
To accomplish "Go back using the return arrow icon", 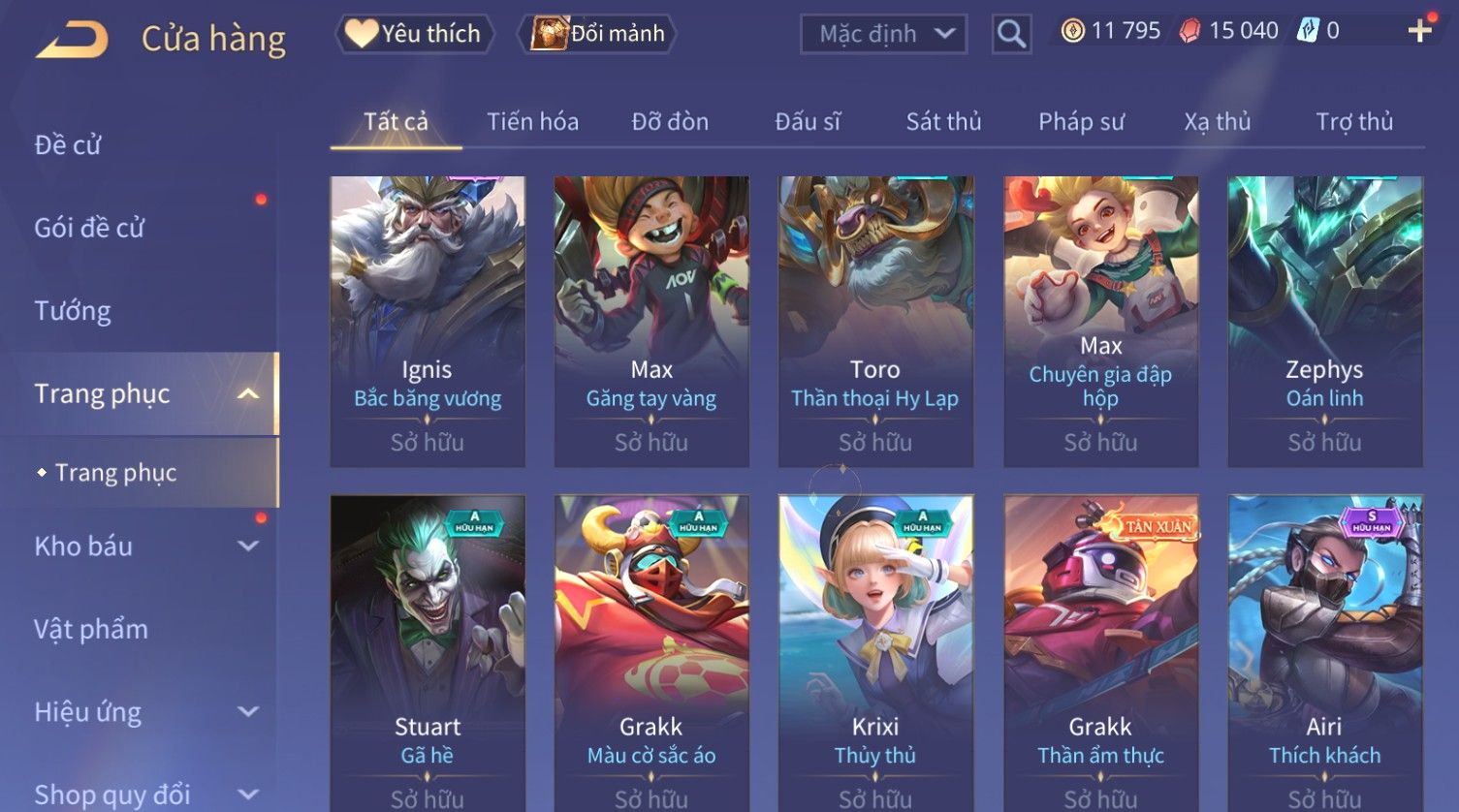I will pyautogui.click(x=72, y=40).
